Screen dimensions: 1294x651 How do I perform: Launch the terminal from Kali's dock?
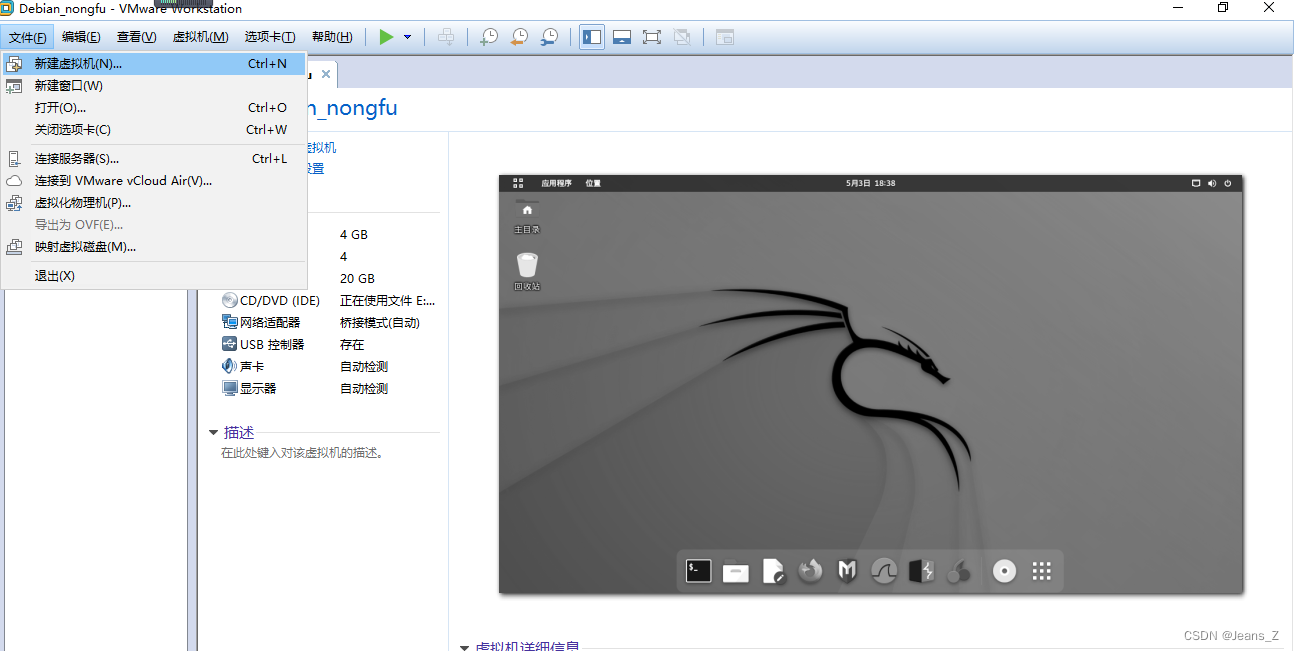coord(698,571)
